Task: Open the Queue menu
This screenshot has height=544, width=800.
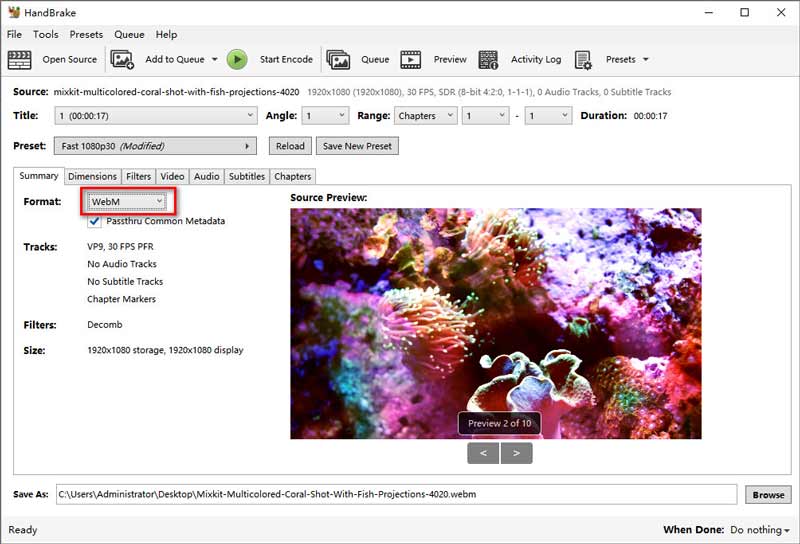Action: tap(129, 34)
